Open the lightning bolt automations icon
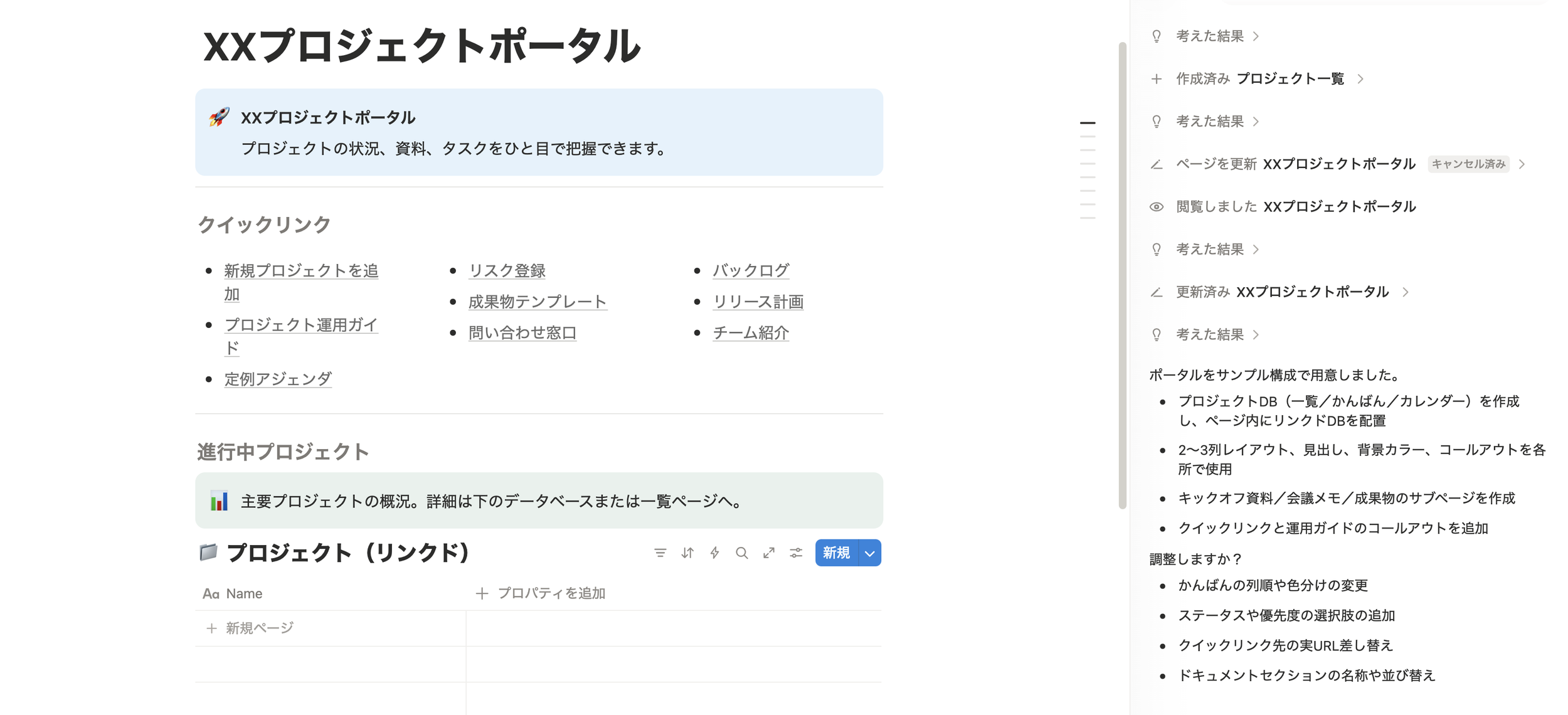 (x=714, y=553)
